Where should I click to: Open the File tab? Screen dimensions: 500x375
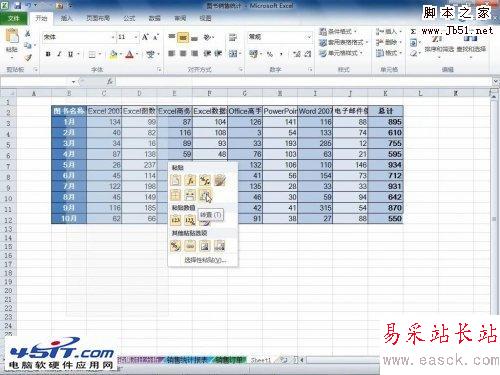coord(14,18)
